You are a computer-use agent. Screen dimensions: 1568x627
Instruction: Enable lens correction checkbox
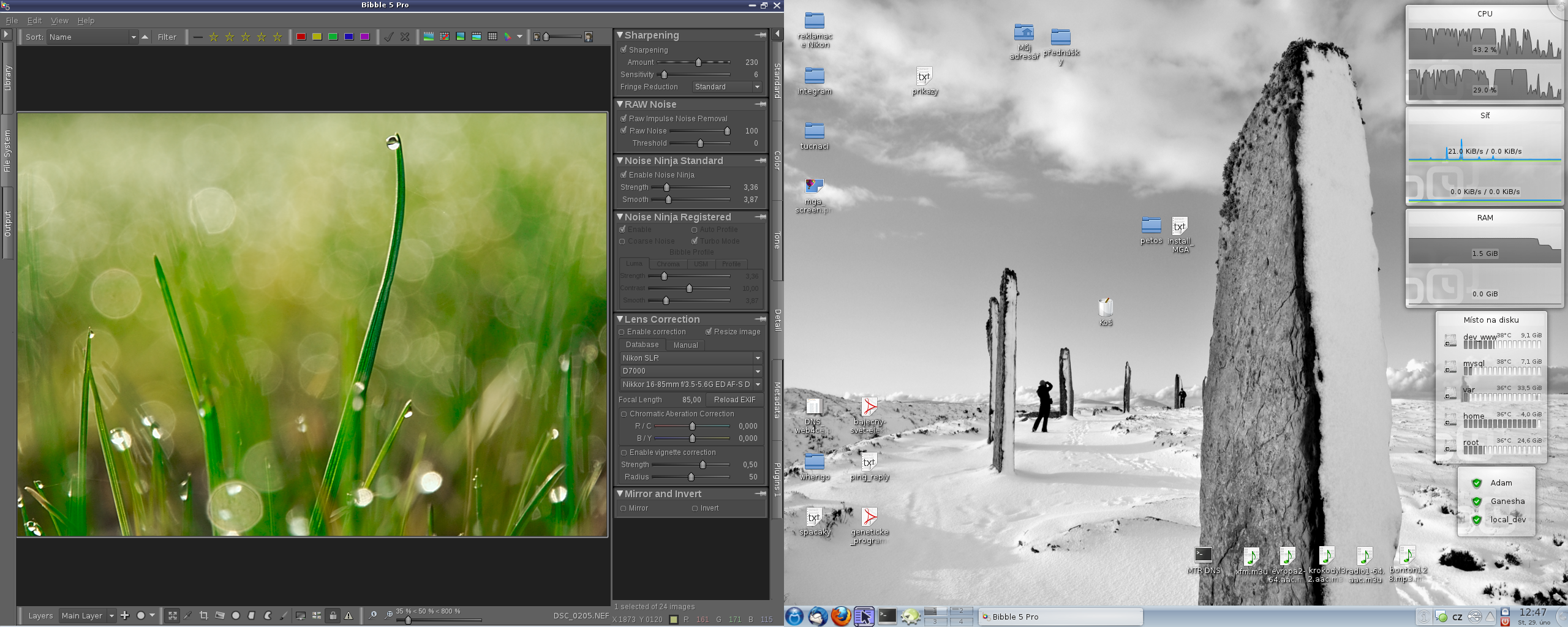[x=622, y=332]
